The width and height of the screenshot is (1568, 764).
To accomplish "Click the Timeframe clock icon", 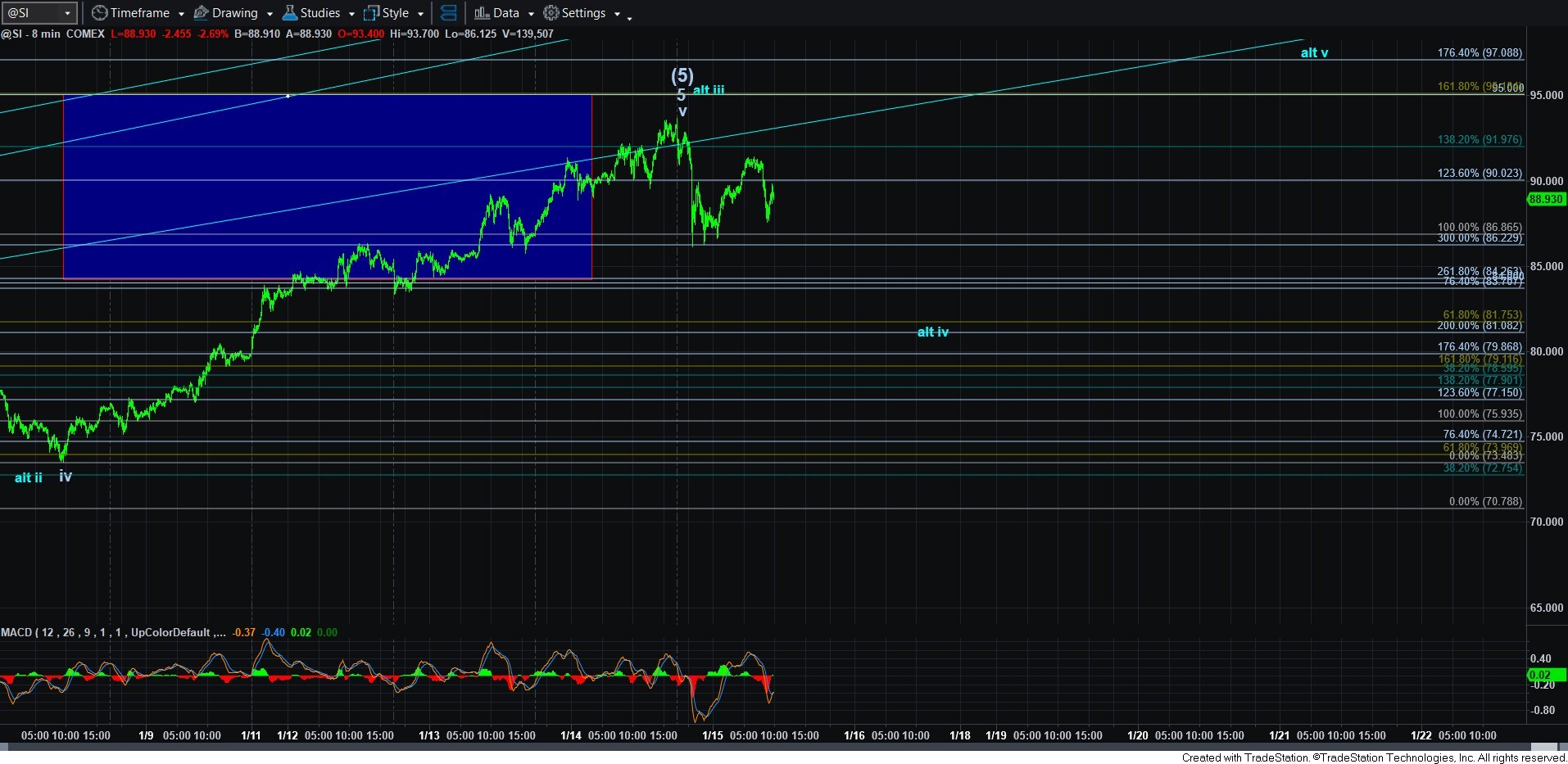I will pos(99,13).
